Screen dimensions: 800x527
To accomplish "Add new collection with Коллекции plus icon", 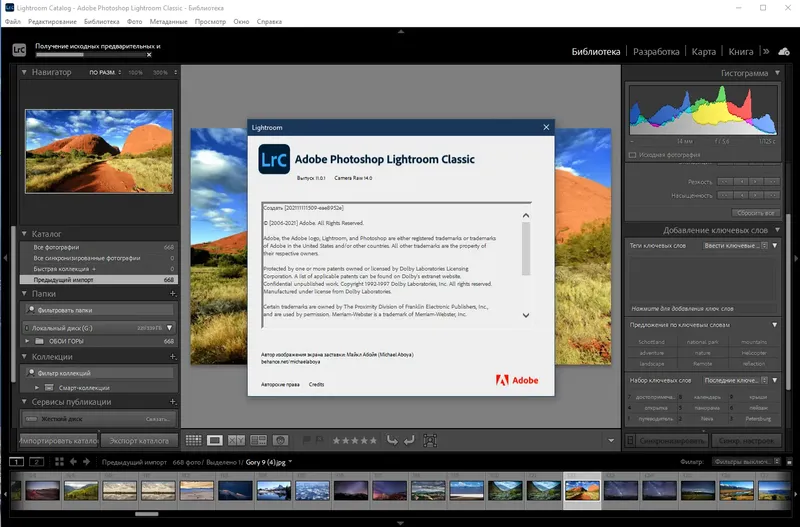I will 172,357.
